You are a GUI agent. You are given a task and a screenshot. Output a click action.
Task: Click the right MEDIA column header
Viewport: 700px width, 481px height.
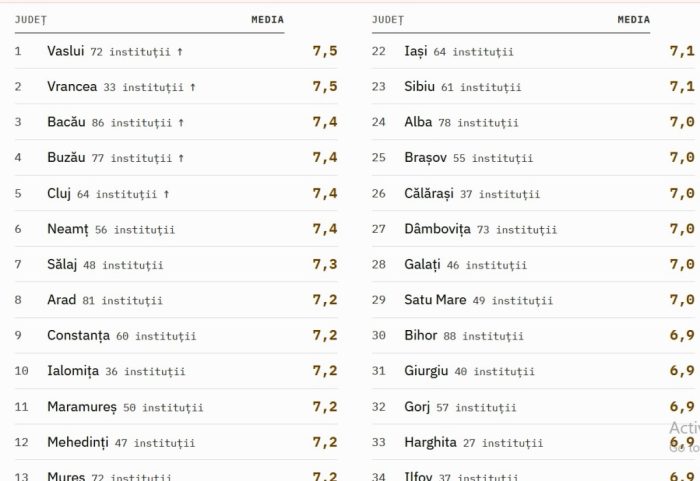click(x=633, y=20)
